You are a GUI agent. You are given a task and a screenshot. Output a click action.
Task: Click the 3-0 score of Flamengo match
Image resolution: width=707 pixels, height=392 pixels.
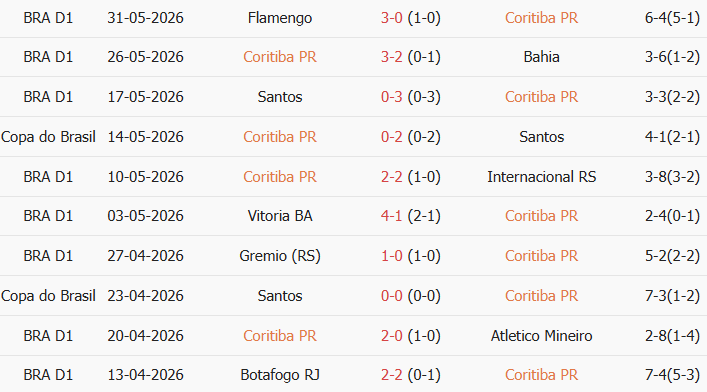click(x=391, y=18)
